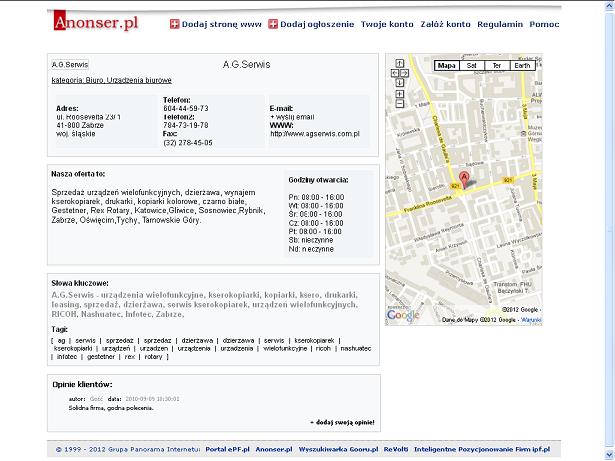Open the infotec tag
The width and height of the screenshot is (615, 461).
pyautogui.click(x=67, y=357)
